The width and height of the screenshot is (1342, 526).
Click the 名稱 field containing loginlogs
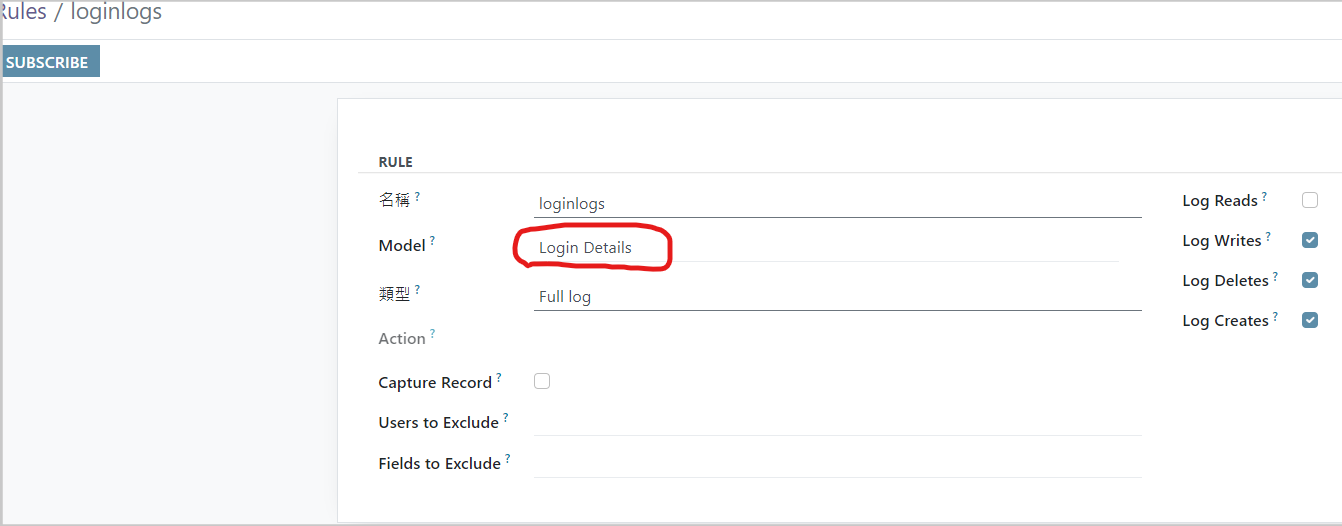pyautogui.click(x=836, y=204)
